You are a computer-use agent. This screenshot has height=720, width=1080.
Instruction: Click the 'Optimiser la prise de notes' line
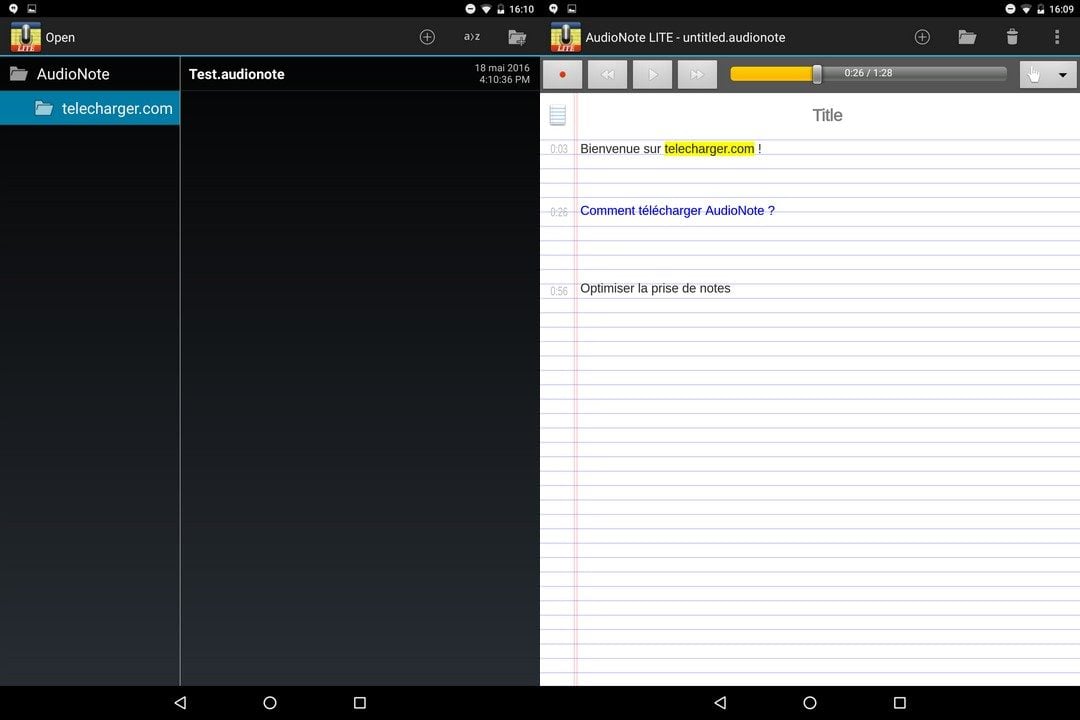tap(655, 289)
